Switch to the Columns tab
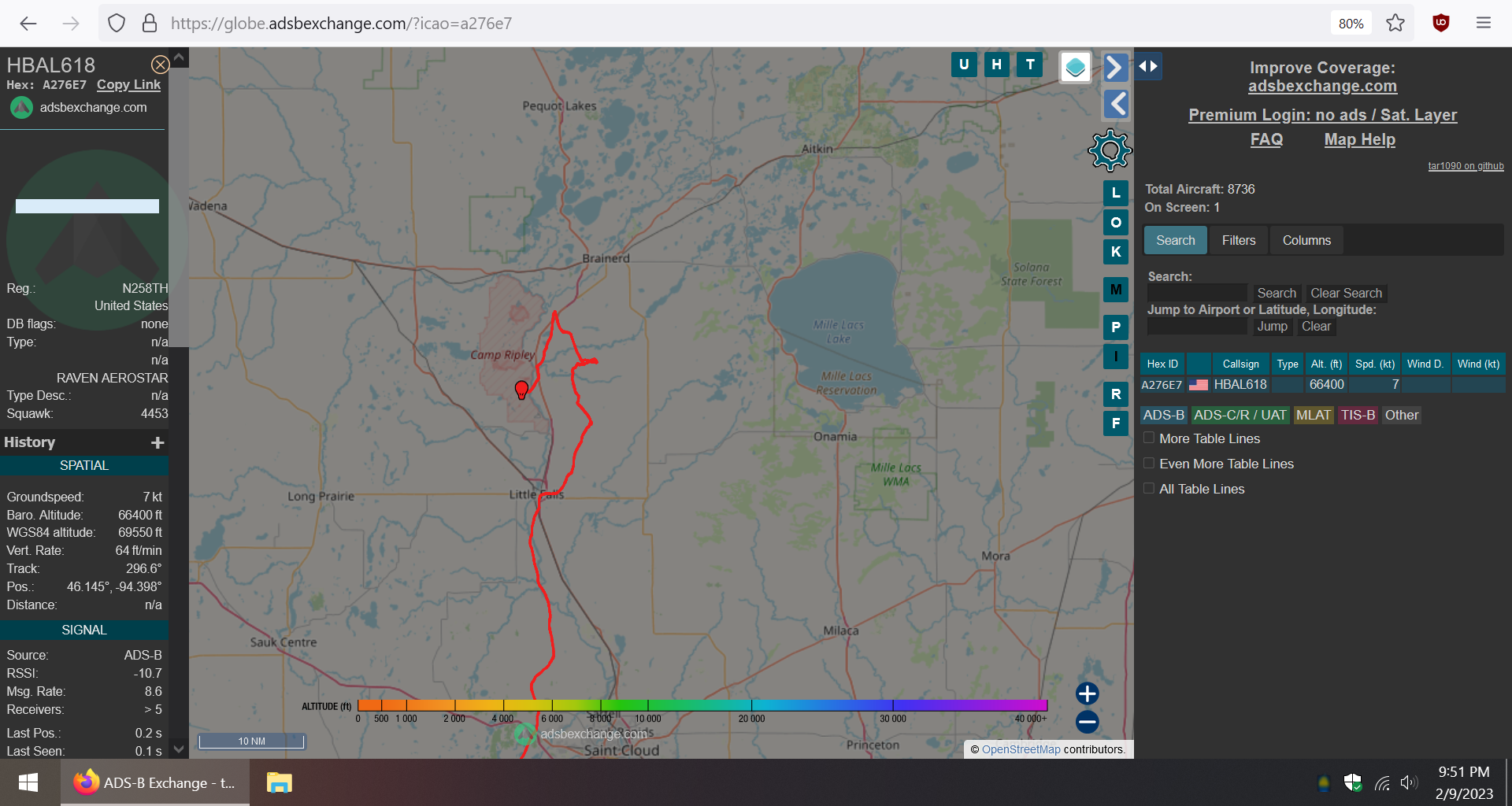 pyautogui.click(x=1306, y=241)
